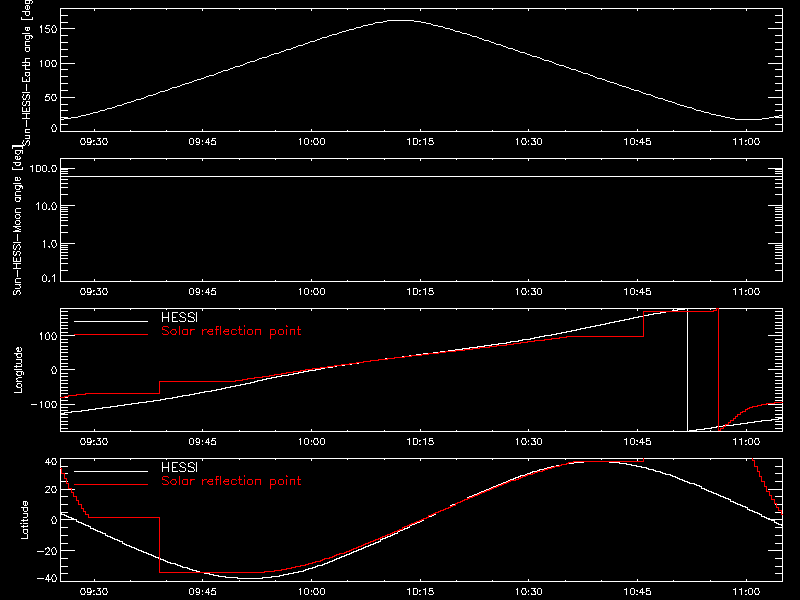The image size is (800, 600).
Task: Click the Longitude y-axis title
Action: pyautogui.click(x=18, y=370)
